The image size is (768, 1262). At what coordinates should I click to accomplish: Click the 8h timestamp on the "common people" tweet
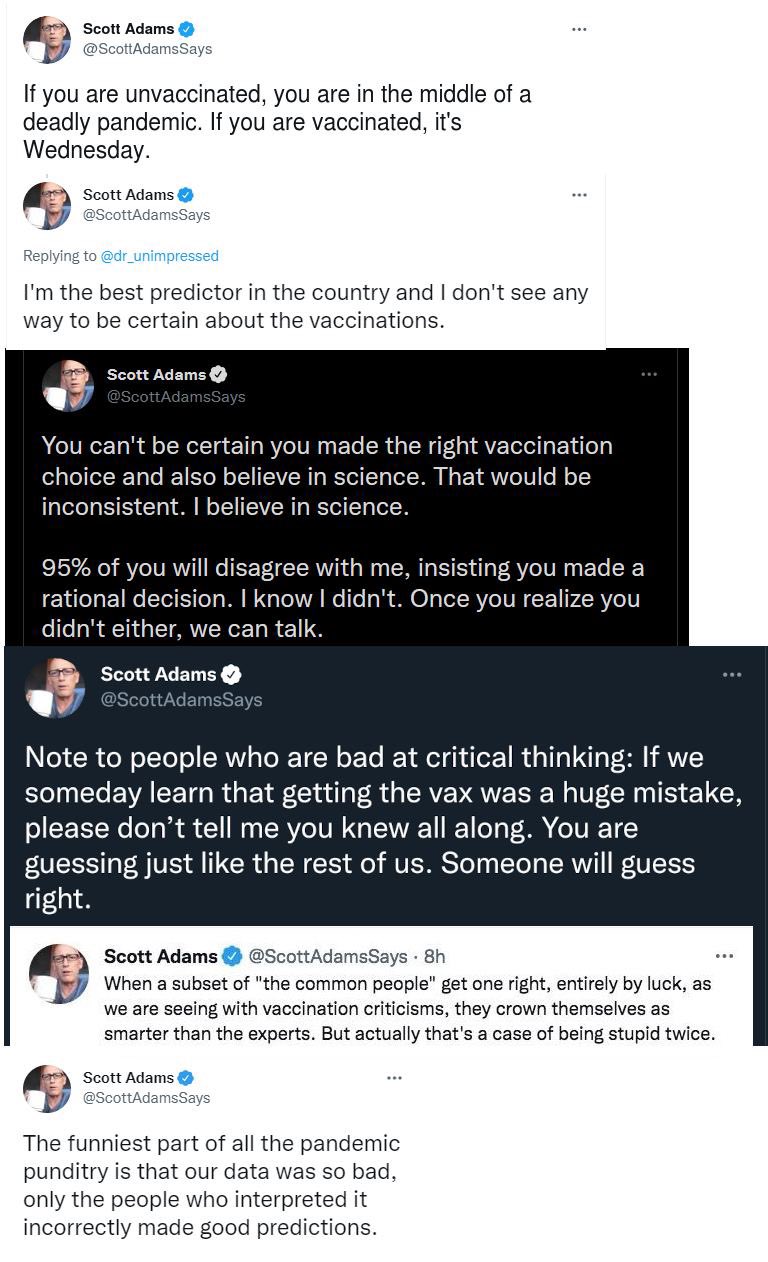(x=435, y=956)
